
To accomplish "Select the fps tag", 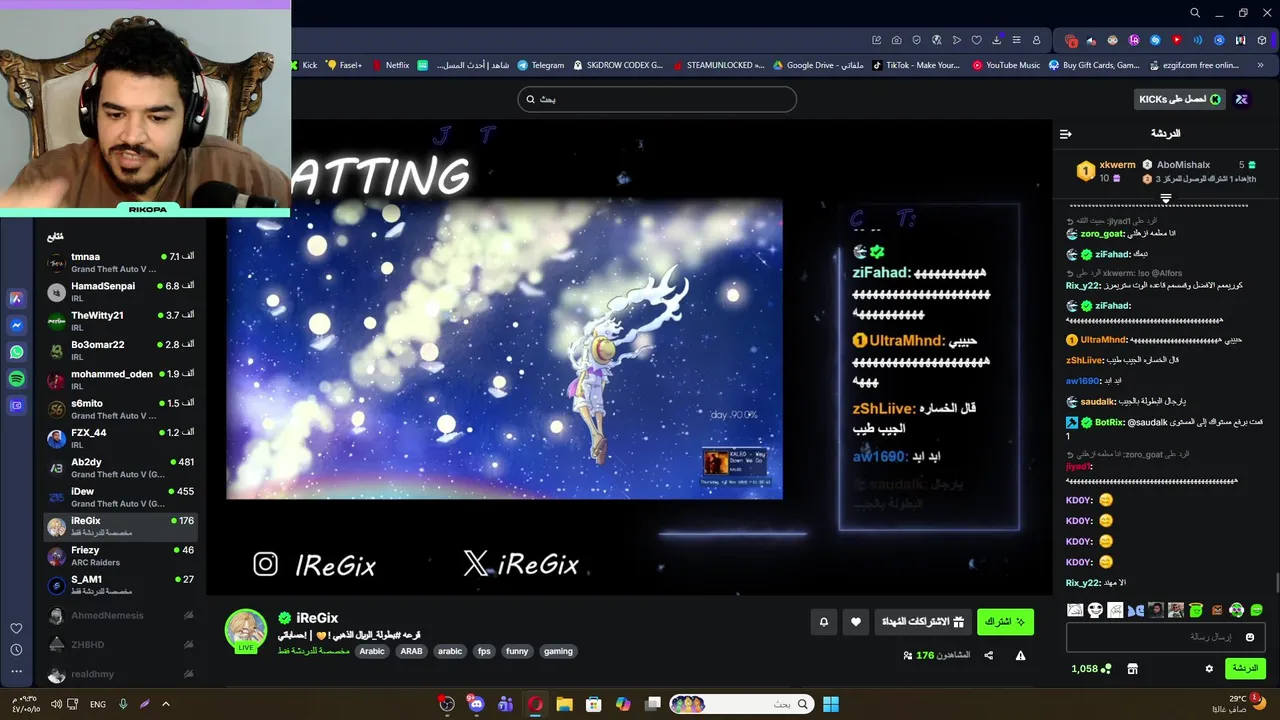I will click(x=484, y=651).
